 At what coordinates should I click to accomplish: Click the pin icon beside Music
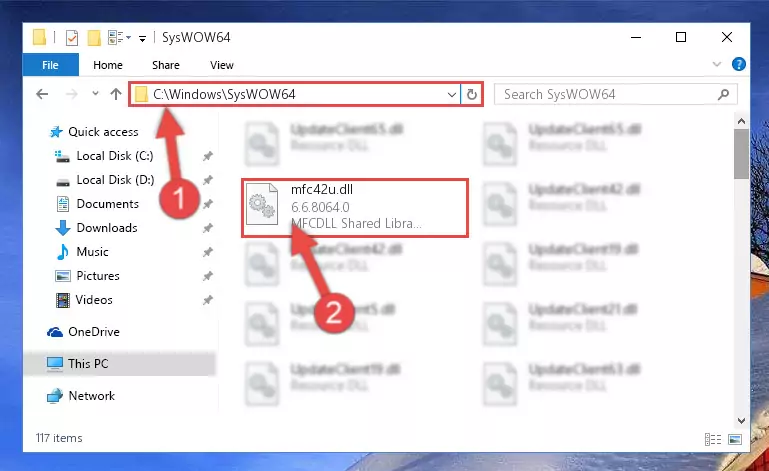point(208,252)
